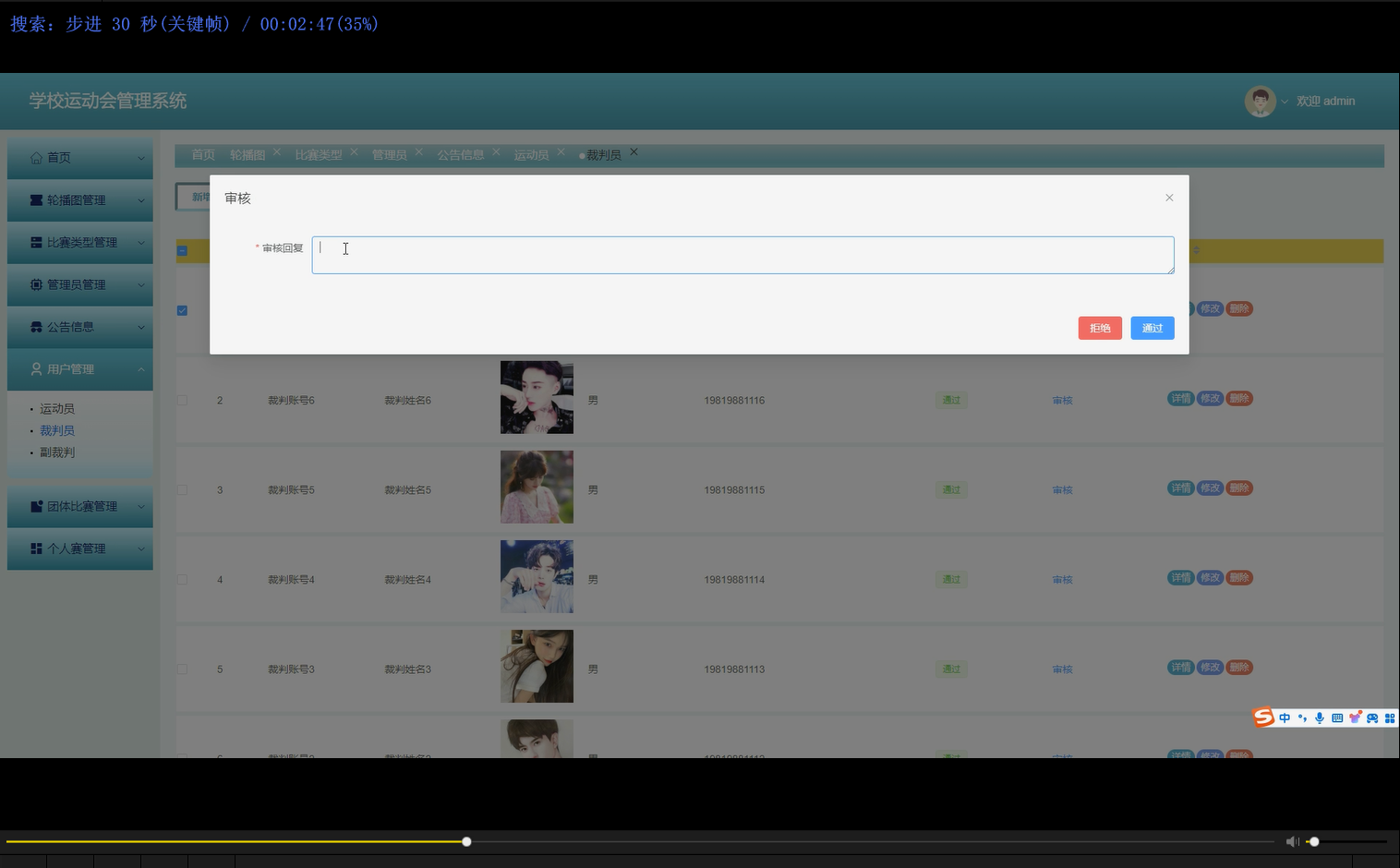This screenshot has height=868, width=1400.
Task: Click the 管理员管理 sidebar icon
Action: 36,284
